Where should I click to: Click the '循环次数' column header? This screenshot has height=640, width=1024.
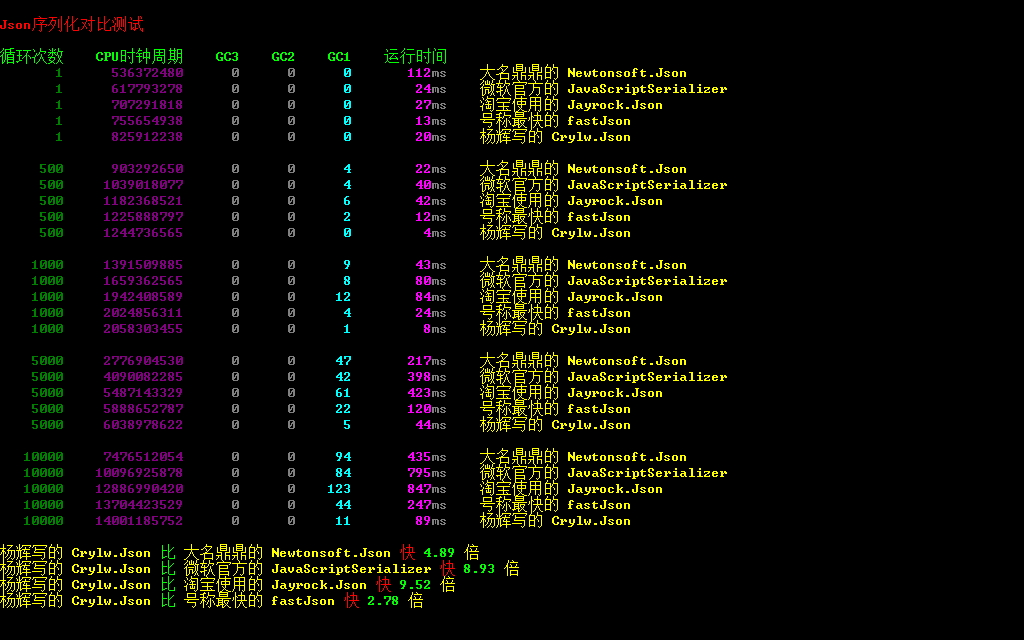click(x=32, y=57)
